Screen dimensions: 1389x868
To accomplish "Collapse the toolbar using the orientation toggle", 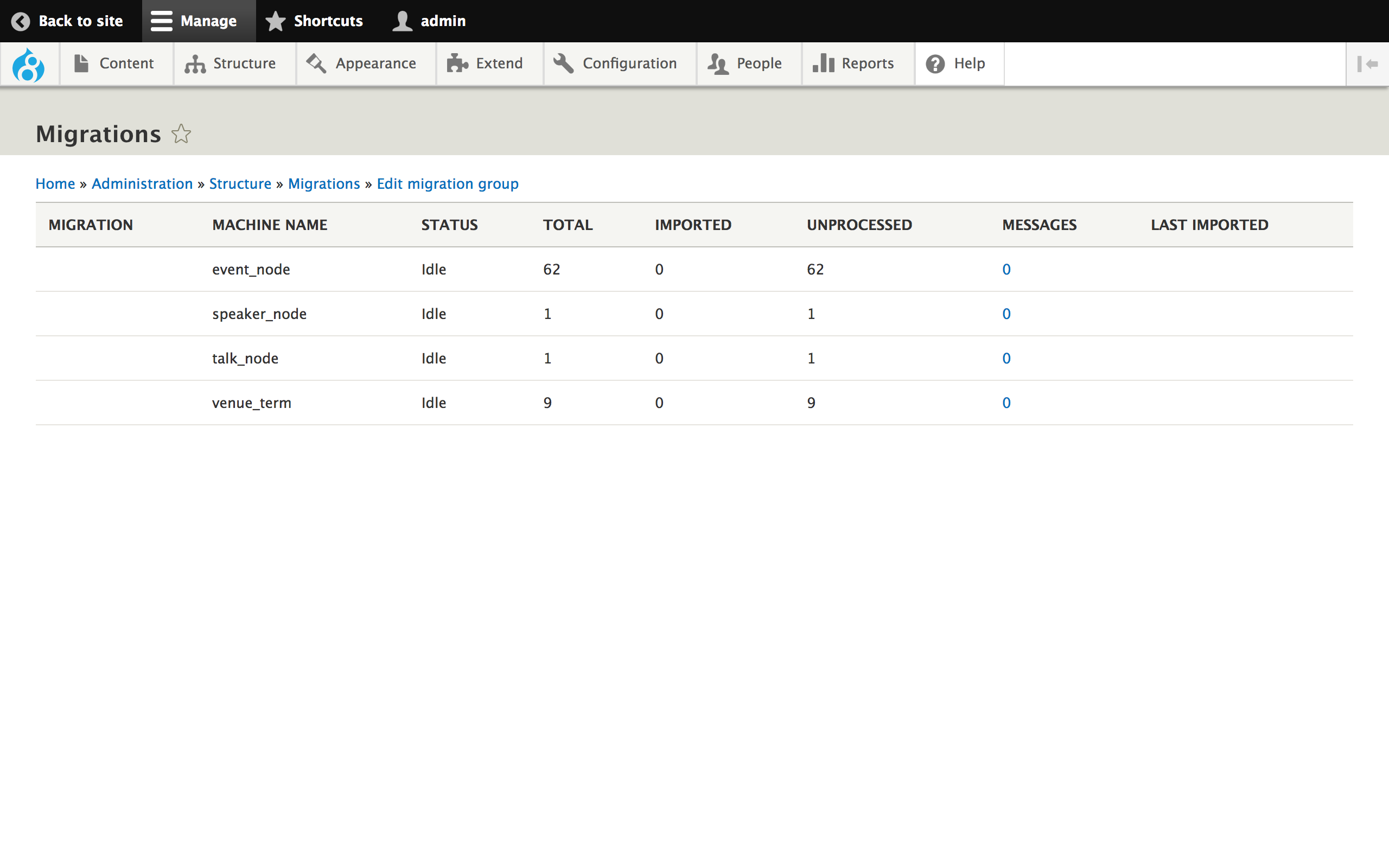I will point(1367,63).
